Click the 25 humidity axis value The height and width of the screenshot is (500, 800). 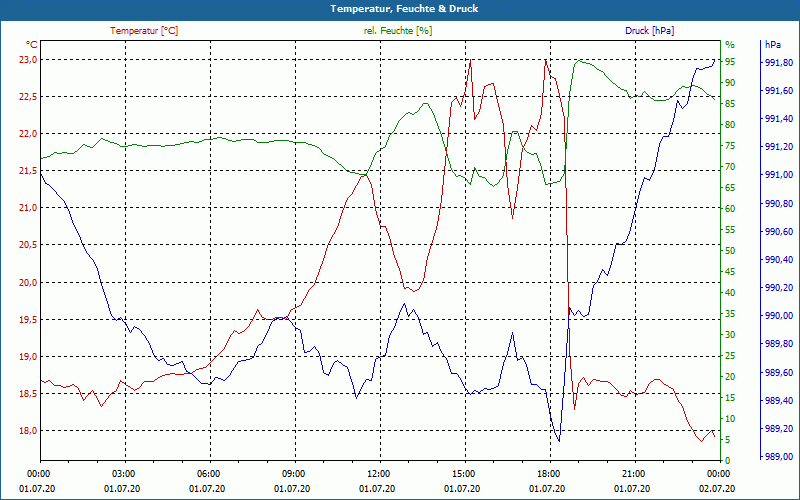click(730, 355)
